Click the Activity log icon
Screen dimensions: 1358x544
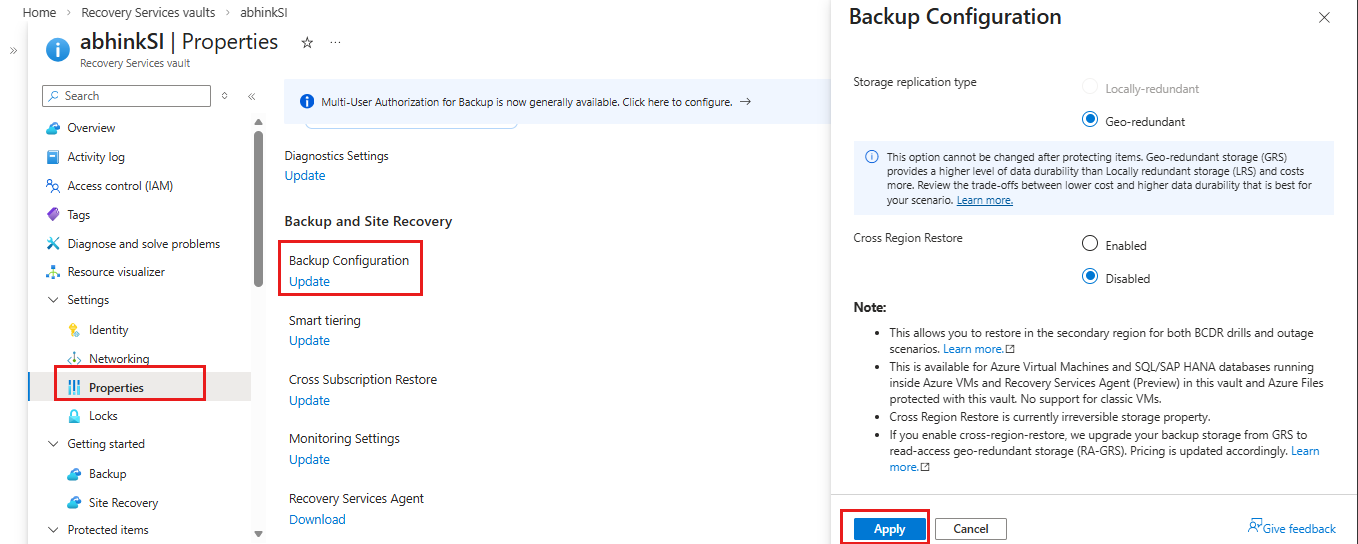(x=53, y=157)
